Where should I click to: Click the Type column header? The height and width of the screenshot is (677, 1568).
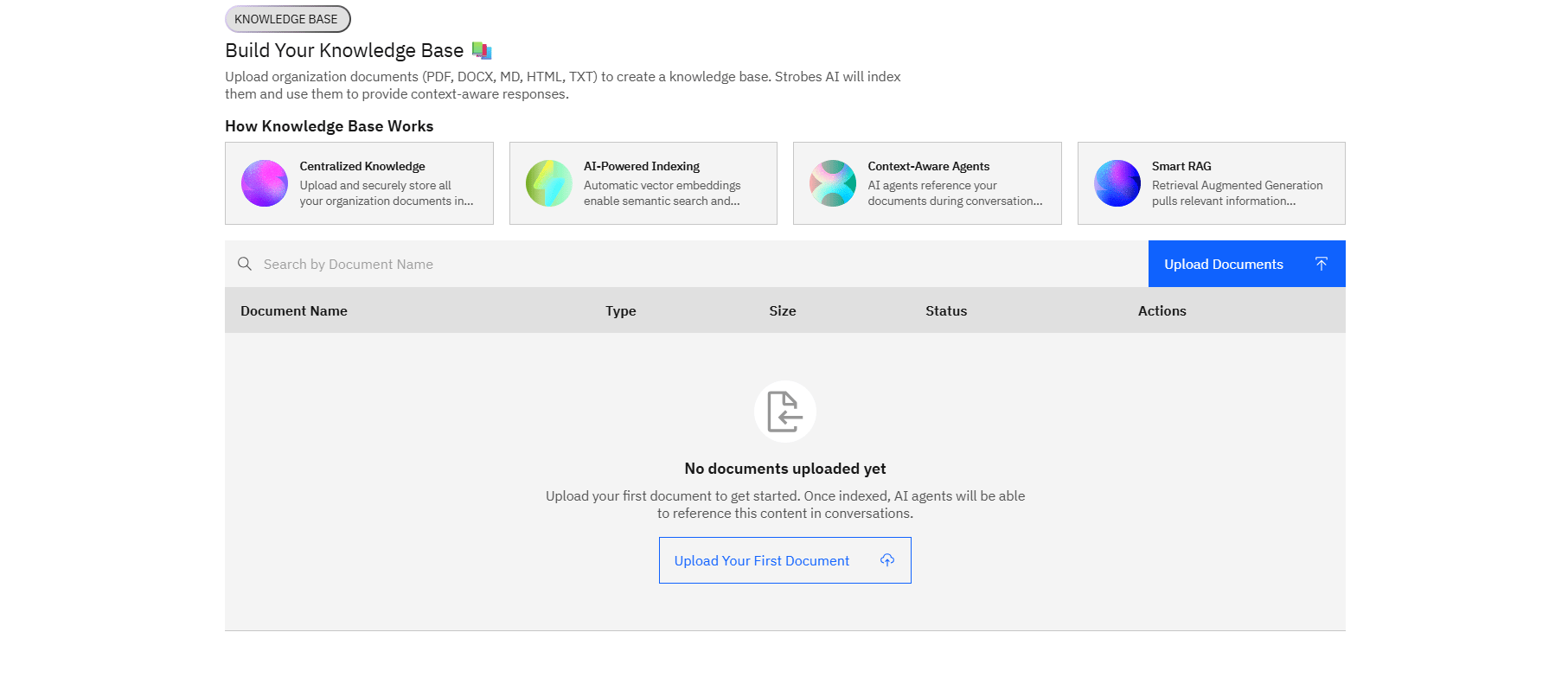pyautogui.click(x=621, y=311)
